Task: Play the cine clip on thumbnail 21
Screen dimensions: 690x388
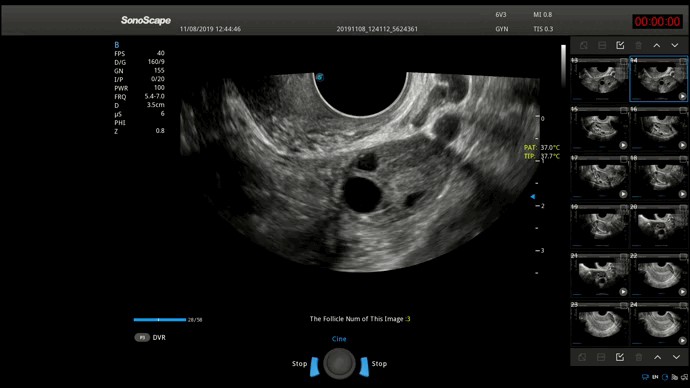Action: pyautogui.click(x=623, y=292)
